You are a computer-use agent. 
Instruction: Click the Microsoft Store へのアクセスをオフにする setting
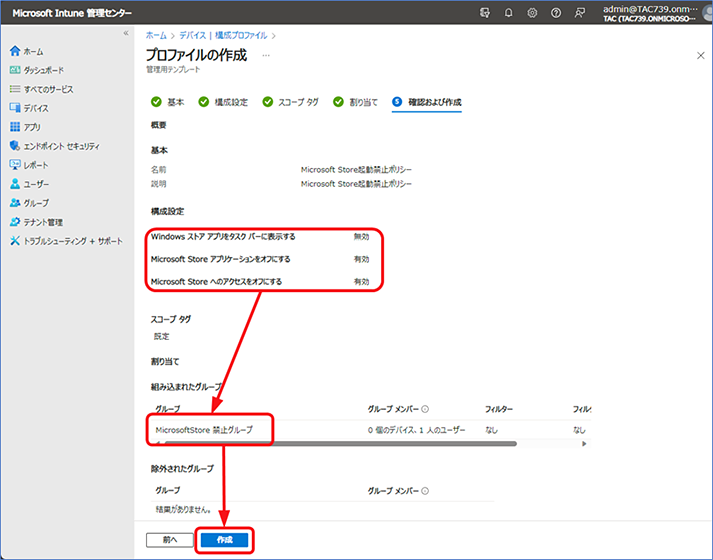click(x=216, y=282)
